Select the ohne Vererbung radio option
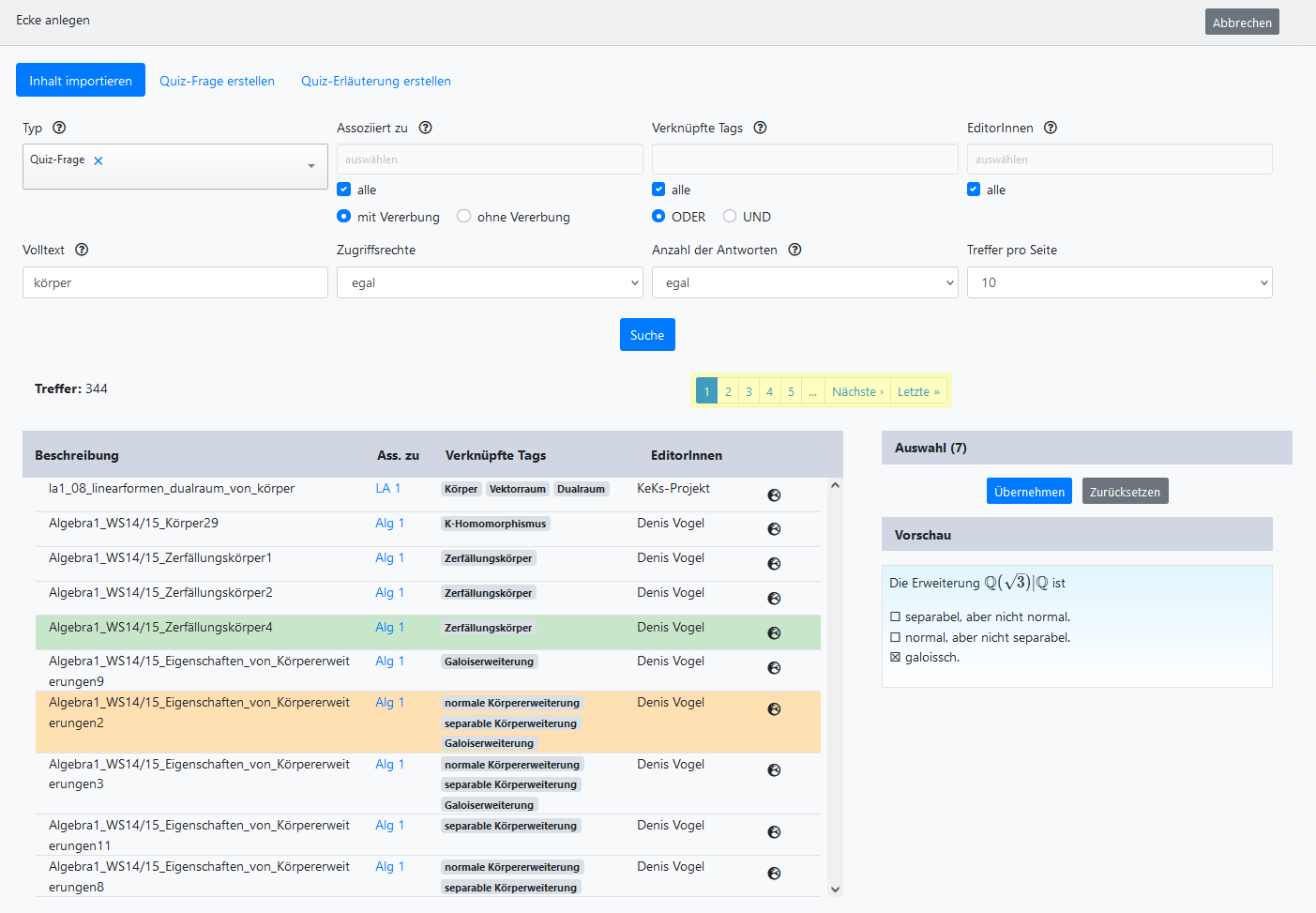The image size is (1316, 913). click(x=464, y=217)
